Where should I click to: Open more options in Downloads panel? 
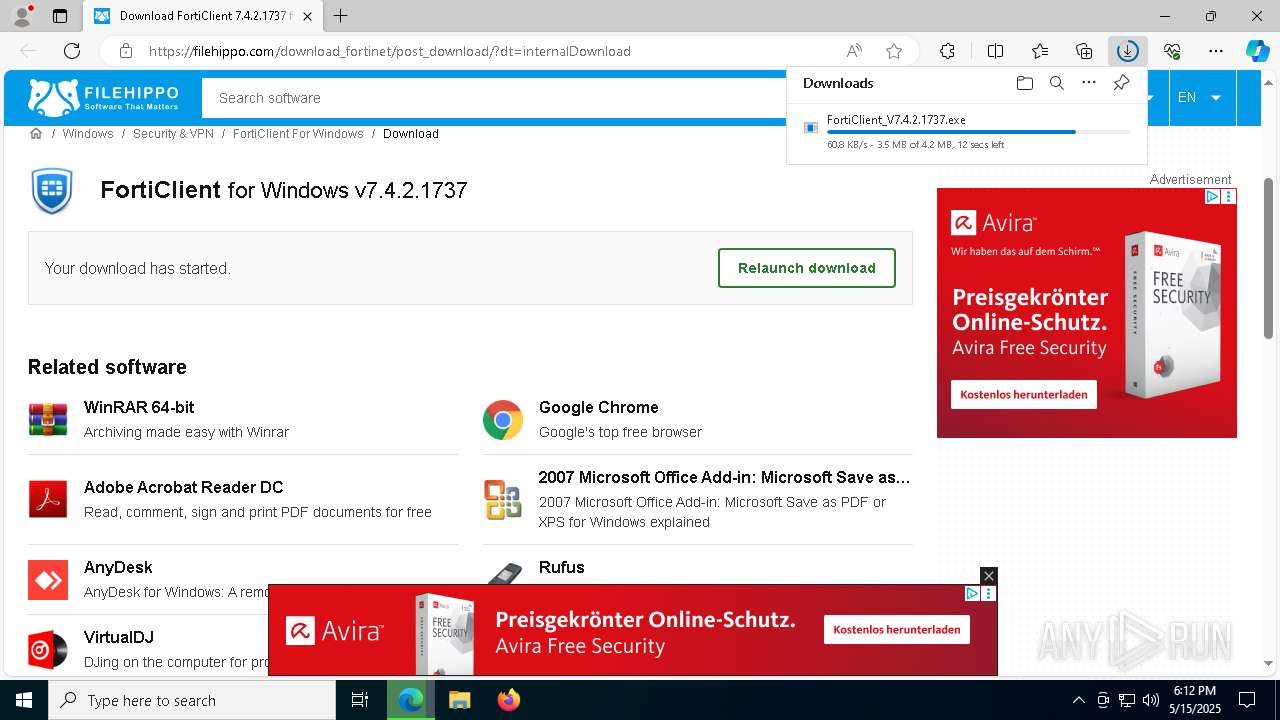coord(1089,83)
